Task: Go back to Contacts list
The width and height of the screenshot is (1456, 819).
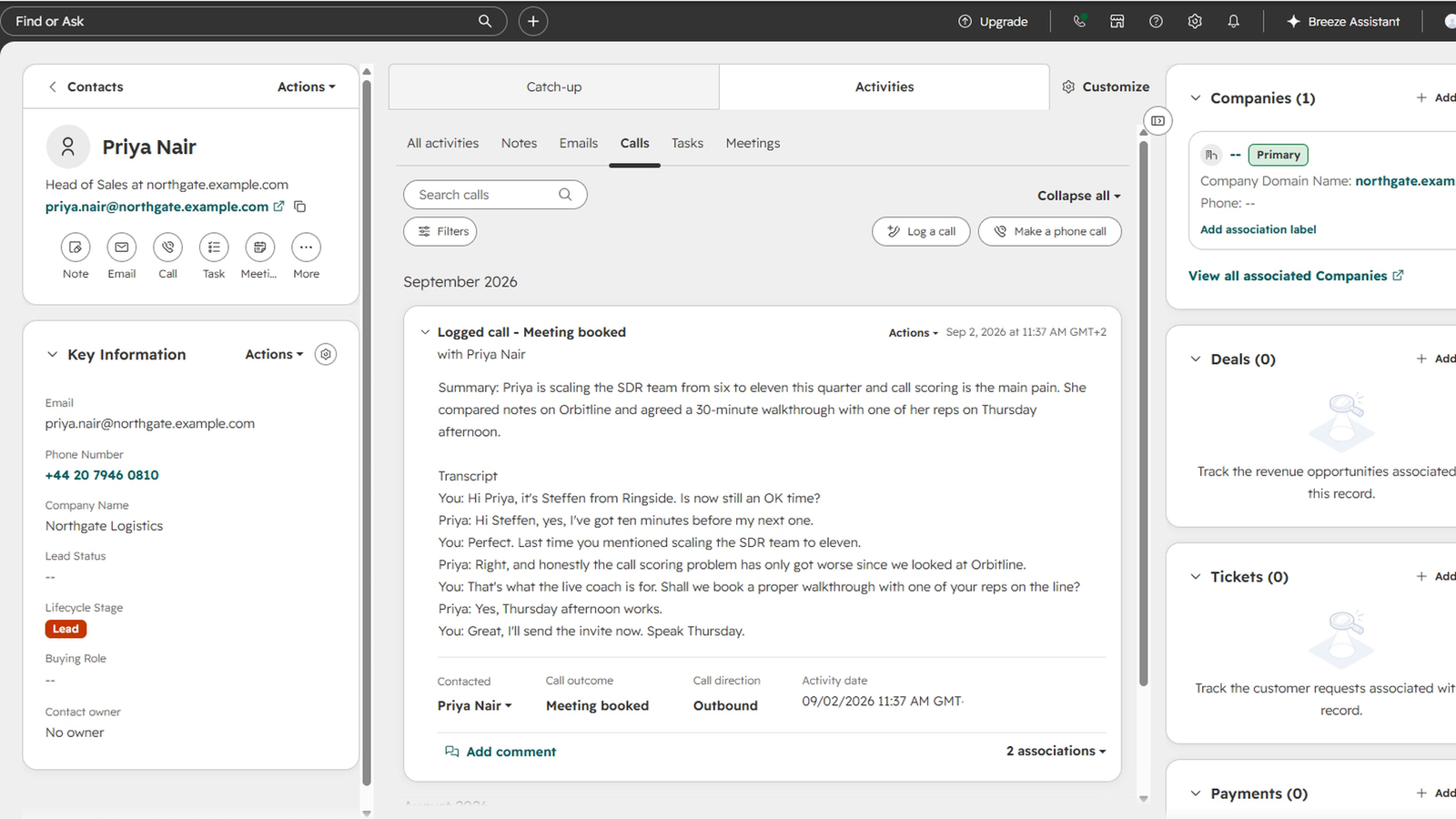Action: coord(86,86)
